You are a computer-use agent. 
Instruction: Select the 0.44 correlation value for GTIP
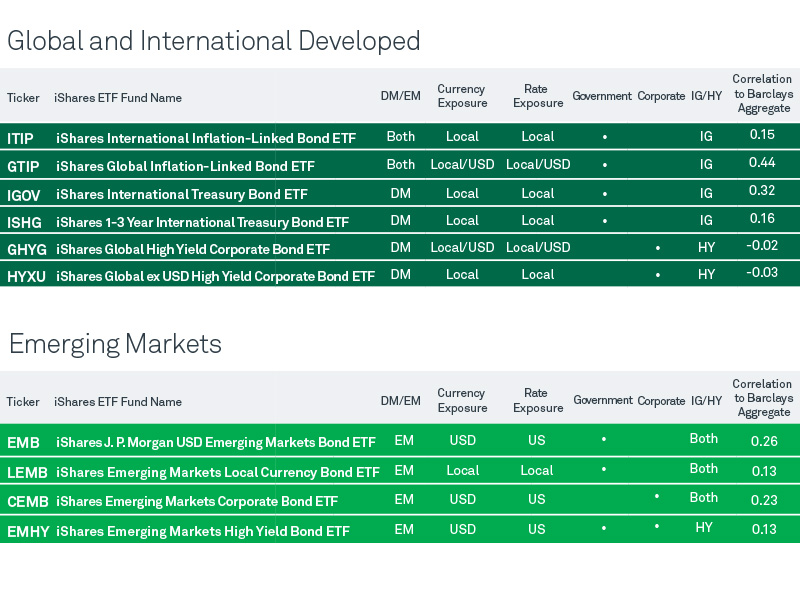[762, 163]
